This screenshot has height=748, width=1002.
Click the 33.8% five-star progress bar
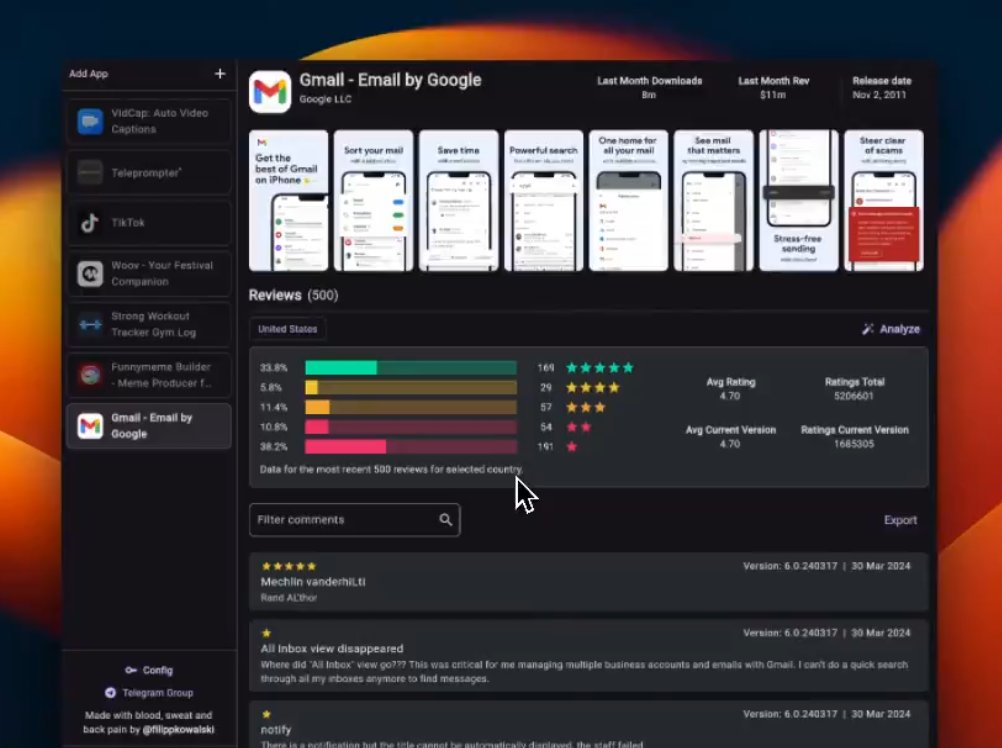click(411, 367)
